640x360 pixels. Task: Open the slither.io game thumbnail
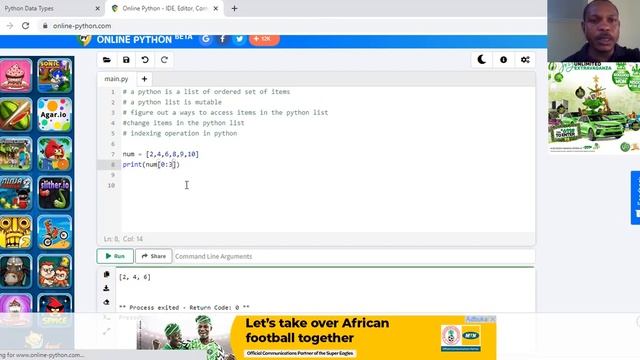click(54, 193)
